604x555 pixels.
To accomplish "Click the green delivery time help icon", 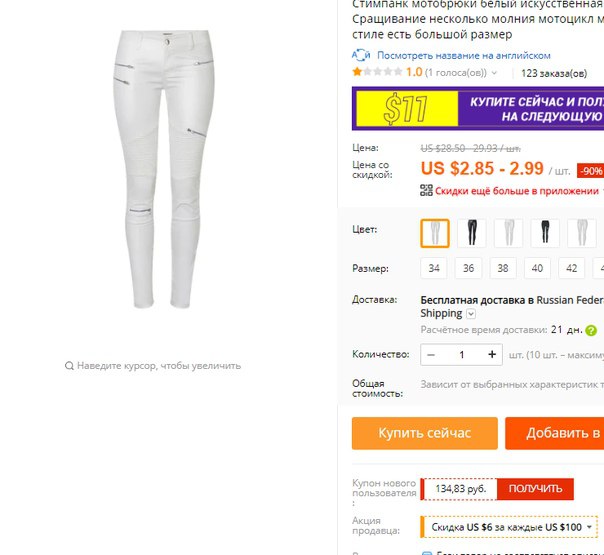I will (591, 330).
